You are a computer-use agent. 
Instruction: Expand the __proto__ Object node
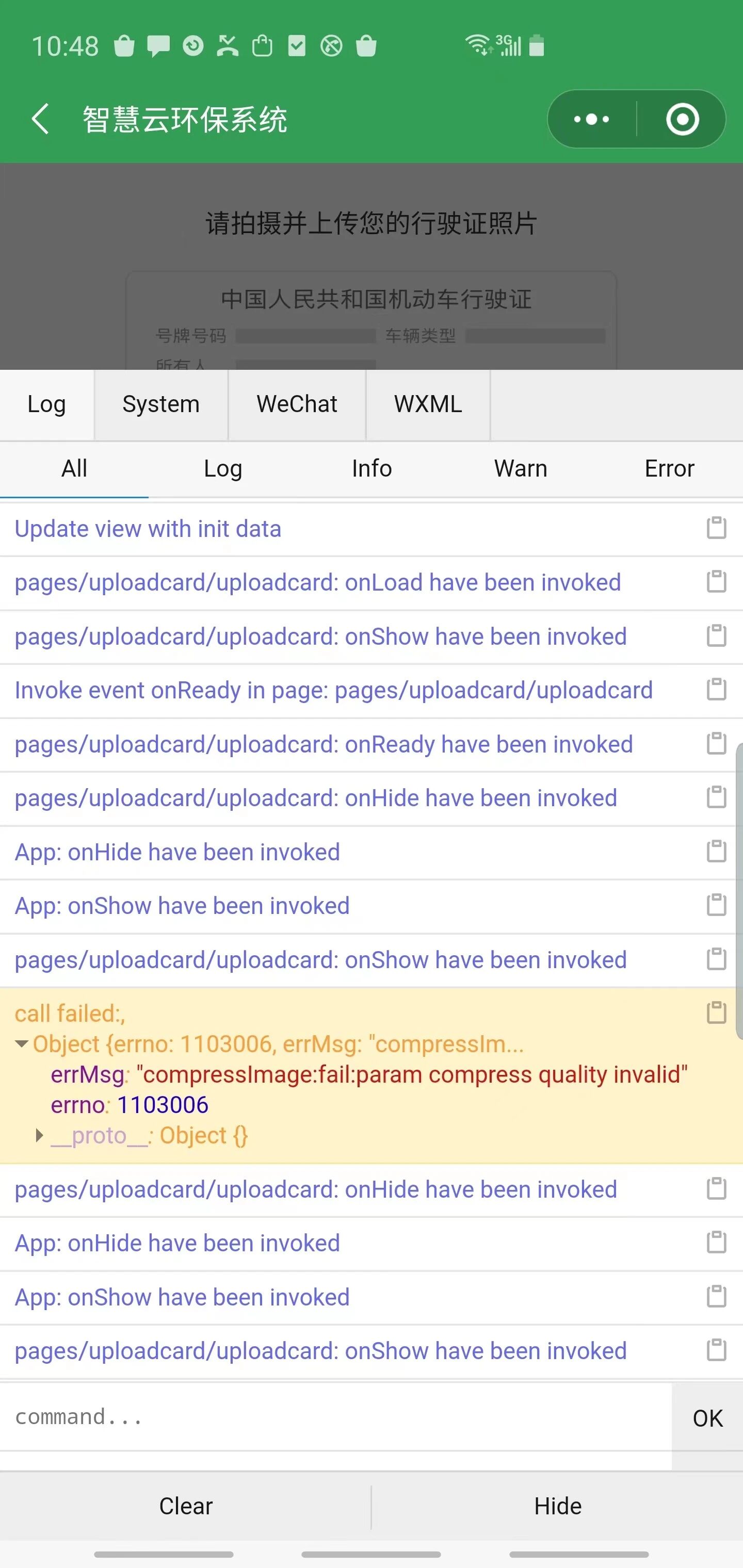point(40,1135)
